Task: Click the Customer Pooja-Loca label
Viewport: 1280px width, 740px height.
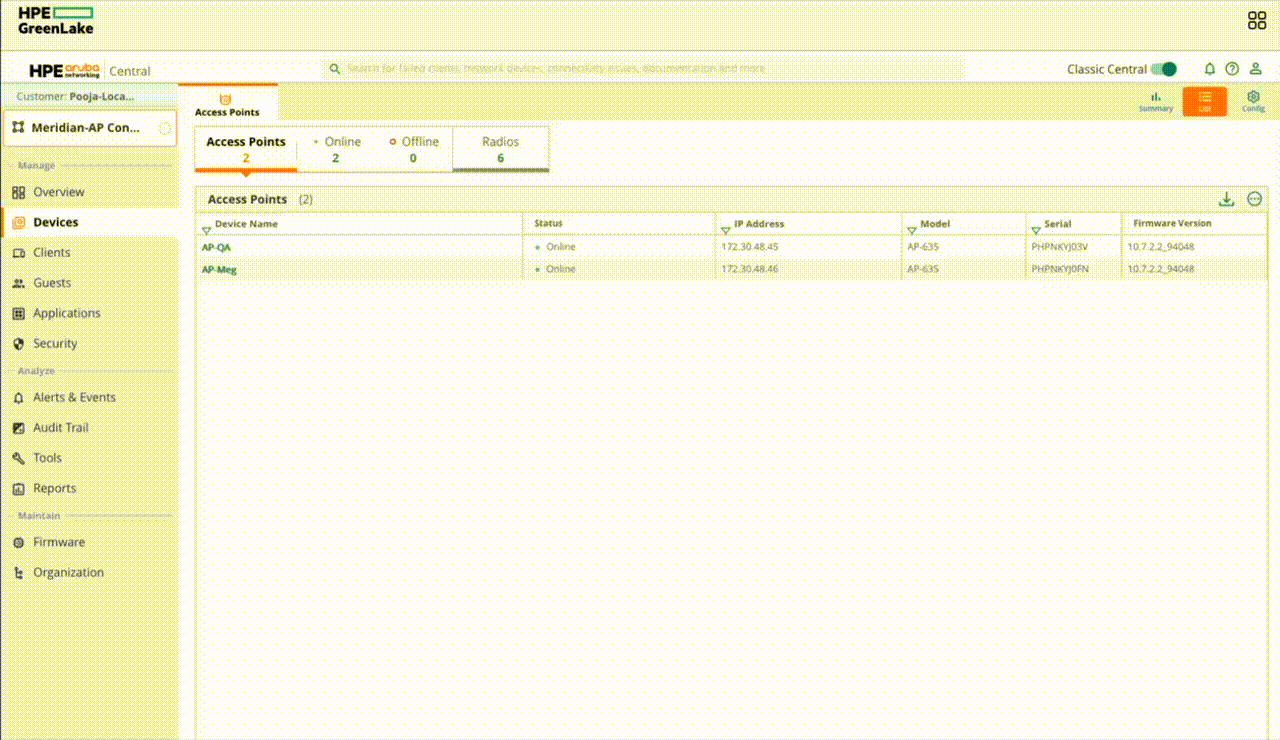Action: click(x=75, y=97)
